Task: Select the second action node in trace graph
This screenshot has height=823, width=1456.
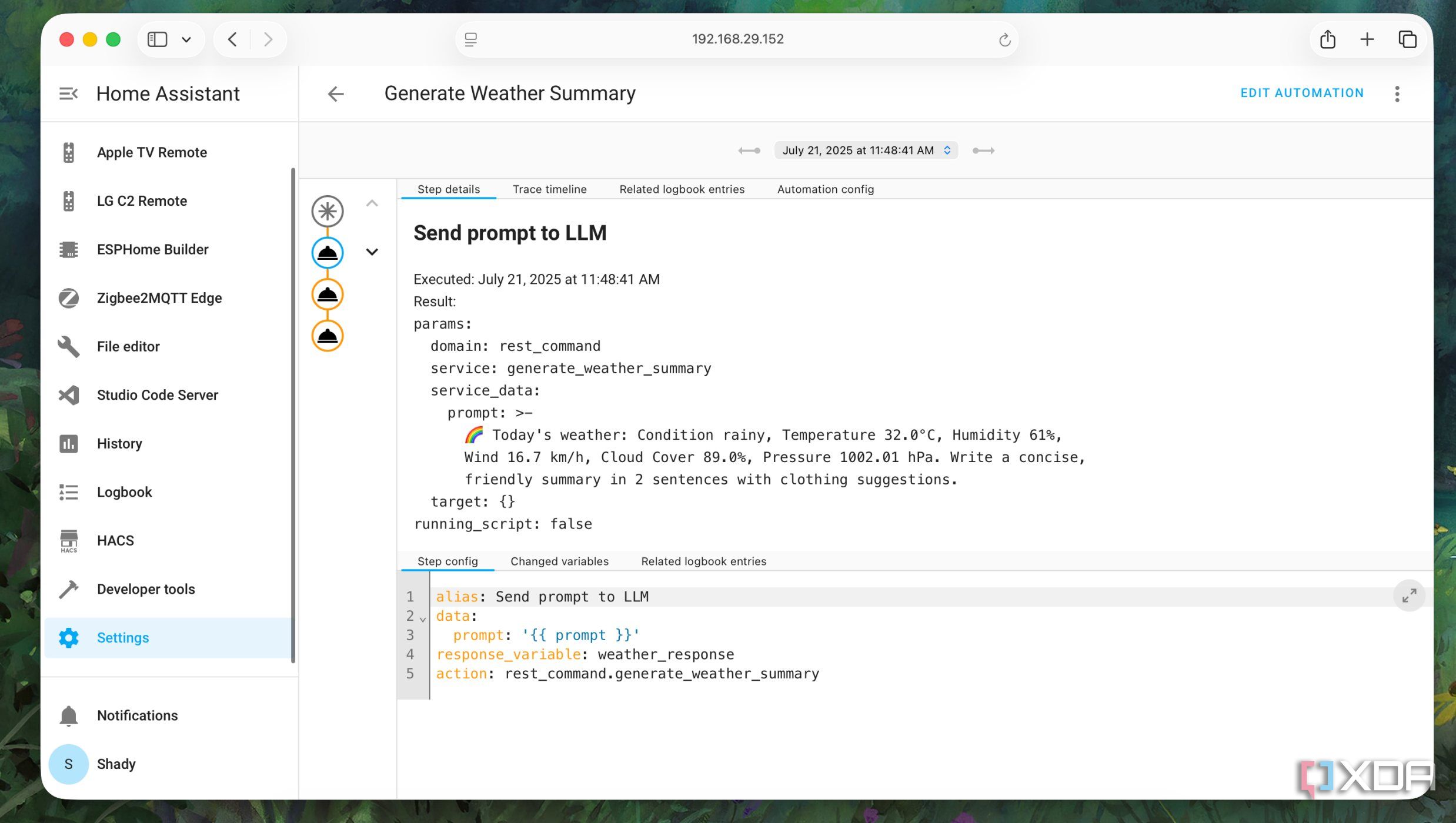Action: pyautogui.click(x=328, y=295)
